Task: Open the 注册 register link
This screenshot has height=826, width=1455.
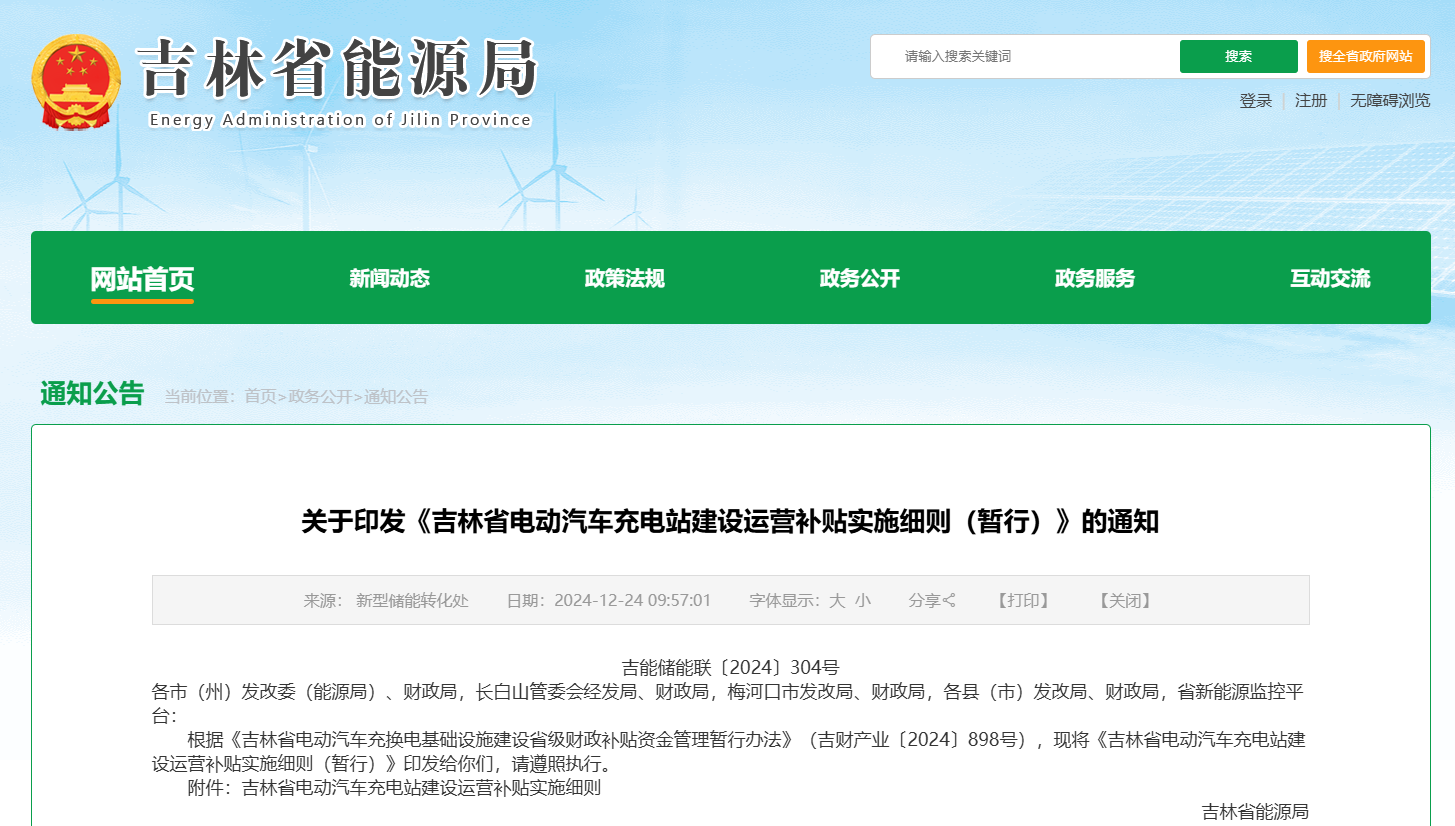Action: coord(1310,101)
